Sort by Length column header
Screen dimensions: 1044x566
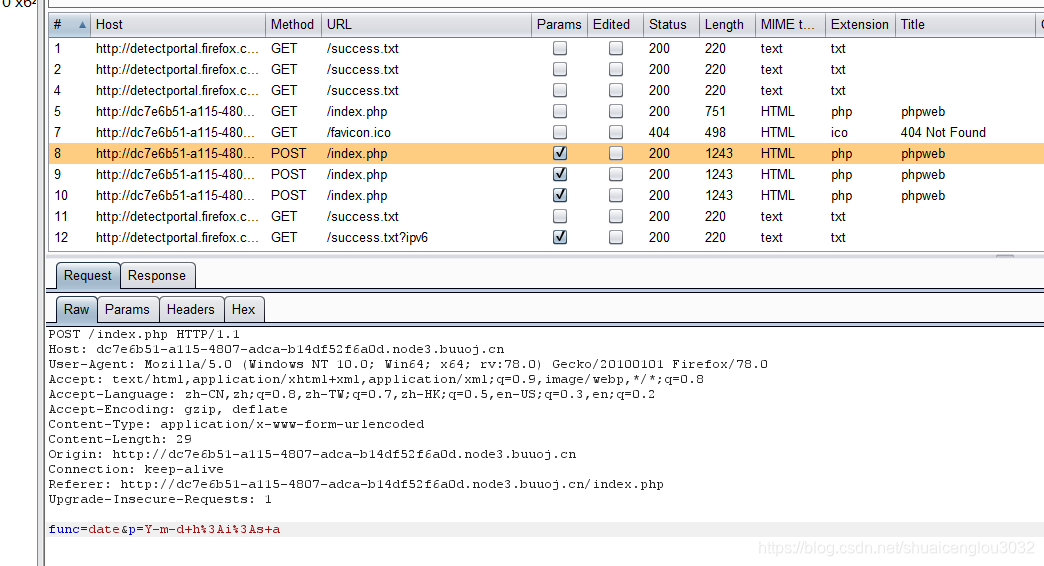727,25
